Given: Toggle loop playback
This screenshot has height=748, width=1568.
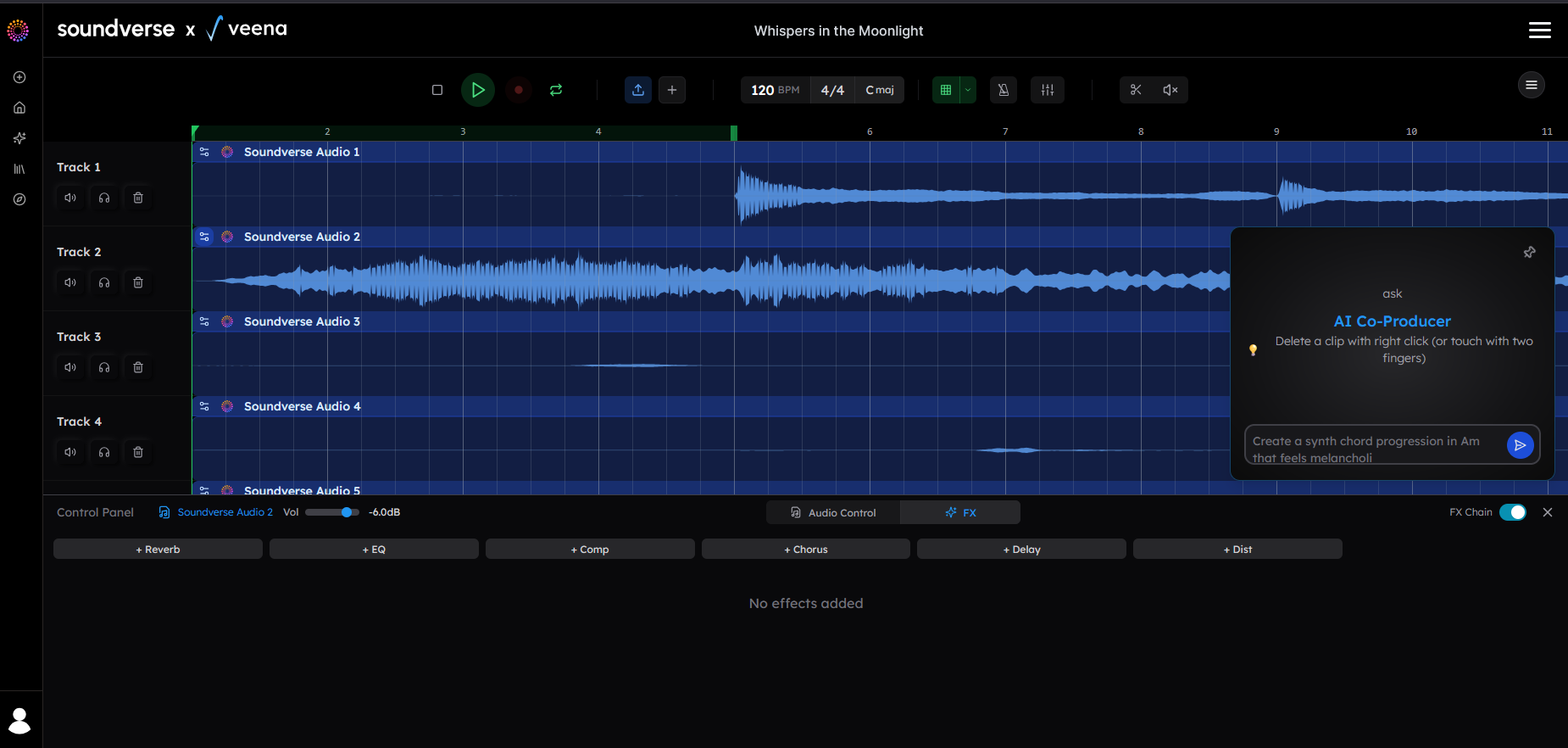Looking at the screenshot, I should point(556,90).
